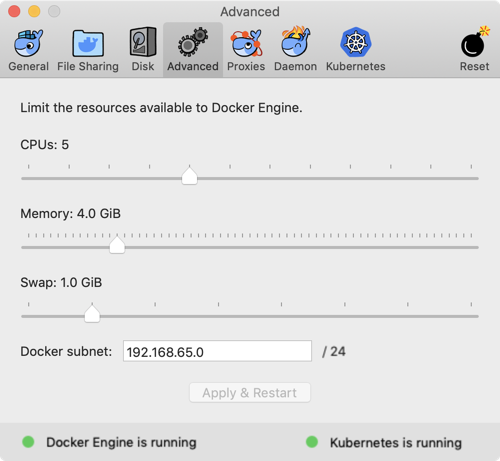500x461 pixels.
Task: Open the Daemon flaming whale icon
Action: (295, 42)
